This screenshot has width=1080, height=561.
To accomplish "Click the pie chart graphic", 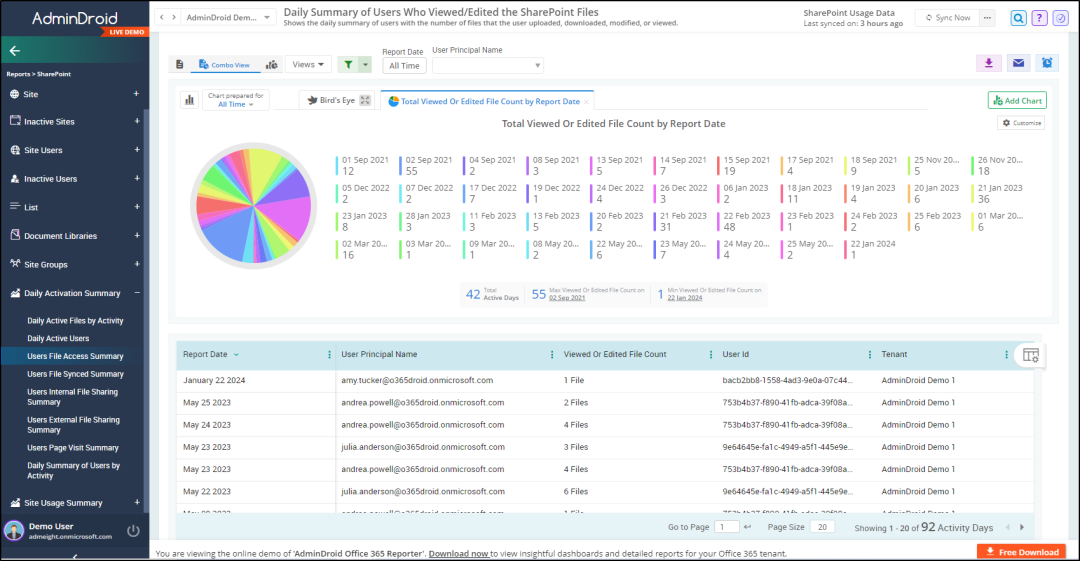I will coord(253,205).
